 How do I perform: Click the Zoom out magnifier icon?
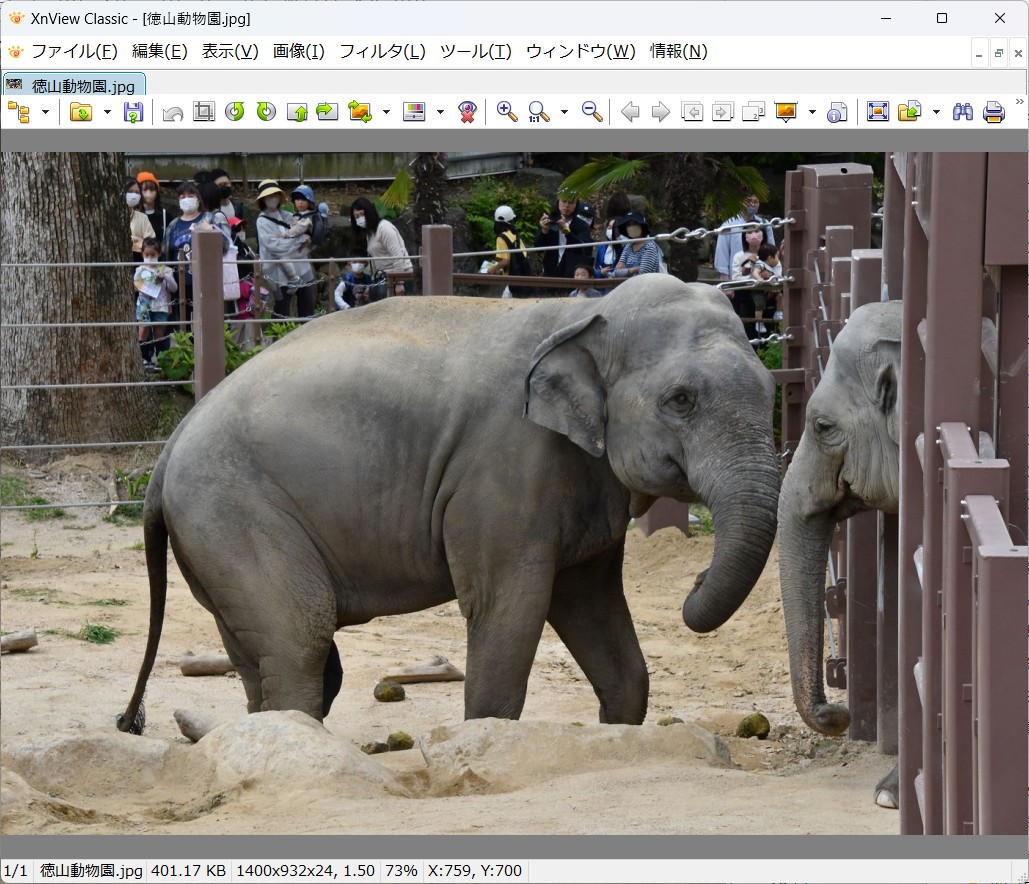click(x=592, y=112)
